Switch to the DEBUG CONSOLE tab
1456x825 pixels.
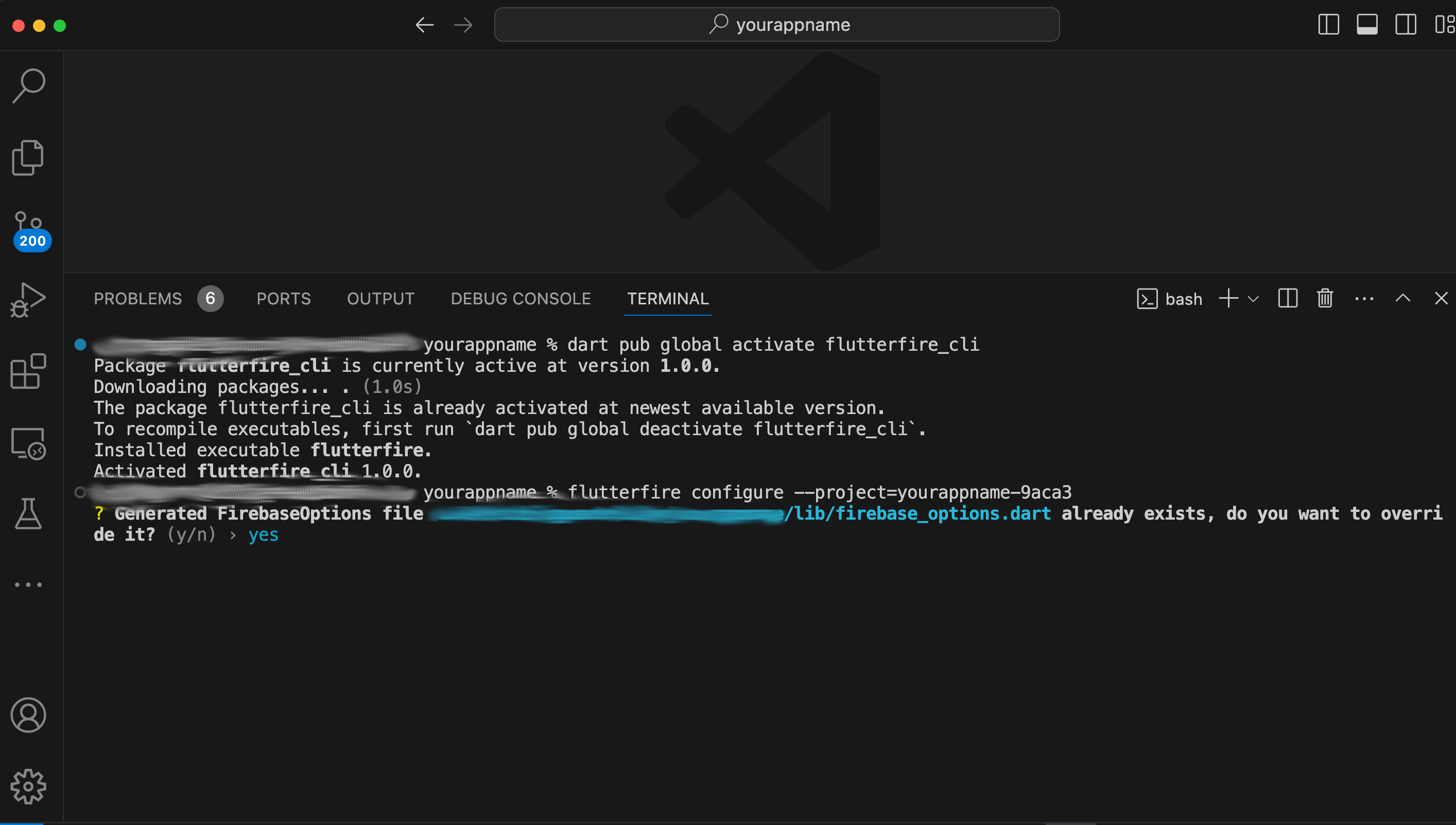click(x=521, y=299)
